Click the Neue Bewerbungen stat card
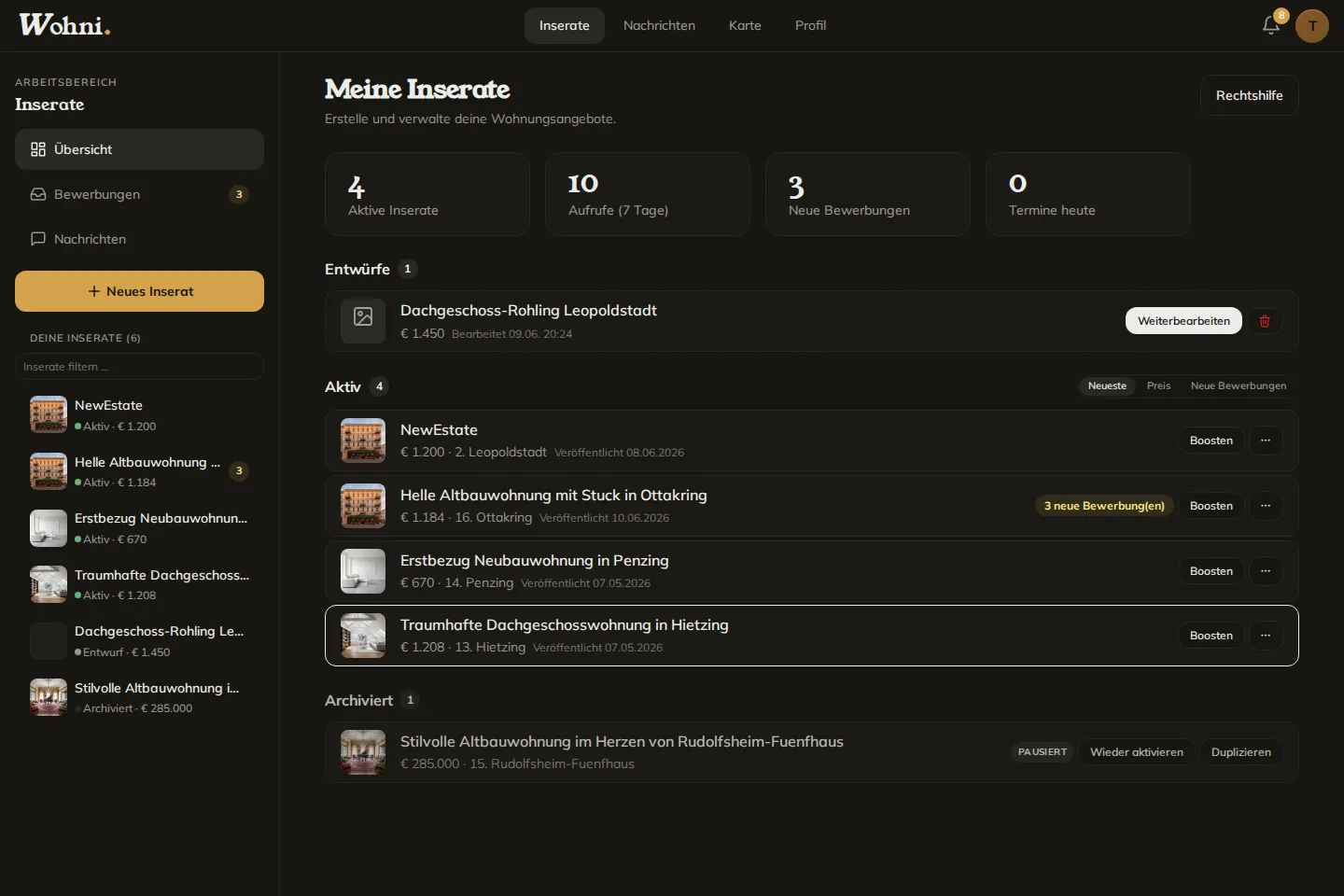This screenshot has height=896, width=1344. click(868, 194)
